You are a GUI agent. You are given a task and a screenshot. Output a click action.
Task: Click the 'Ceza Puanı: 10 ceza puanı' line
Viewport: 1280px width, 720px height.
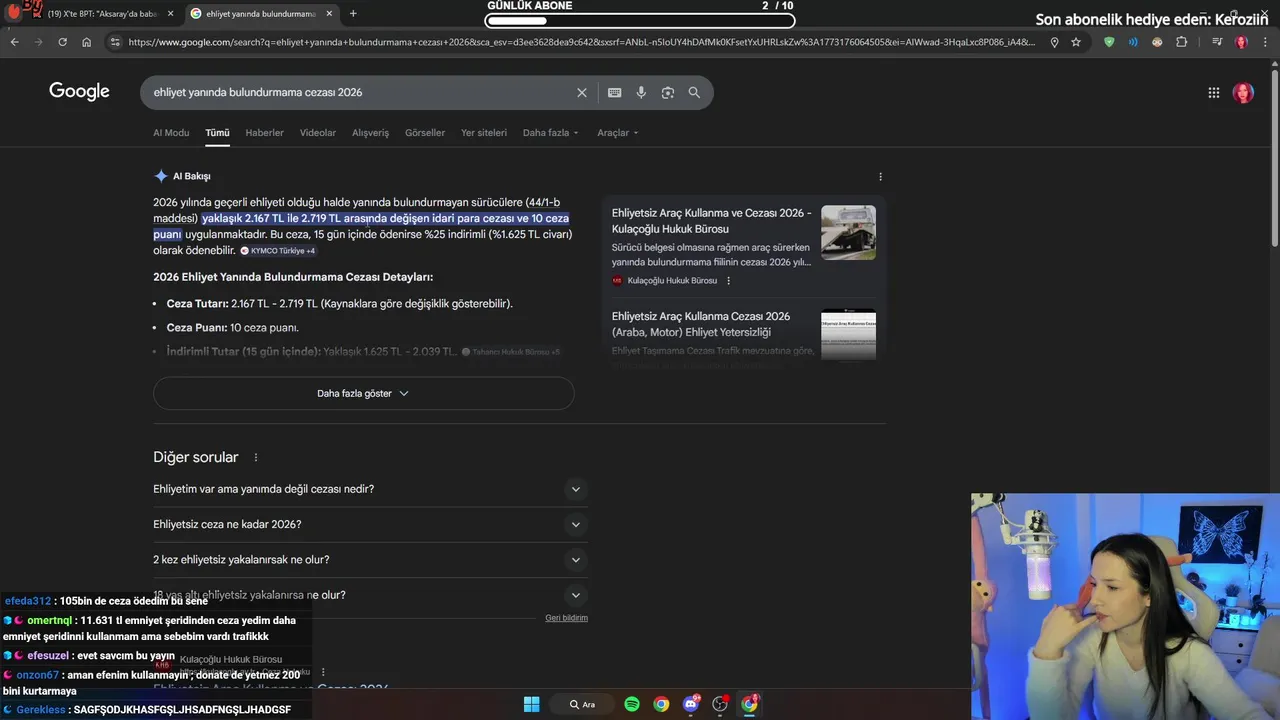(x=232, y=327)
